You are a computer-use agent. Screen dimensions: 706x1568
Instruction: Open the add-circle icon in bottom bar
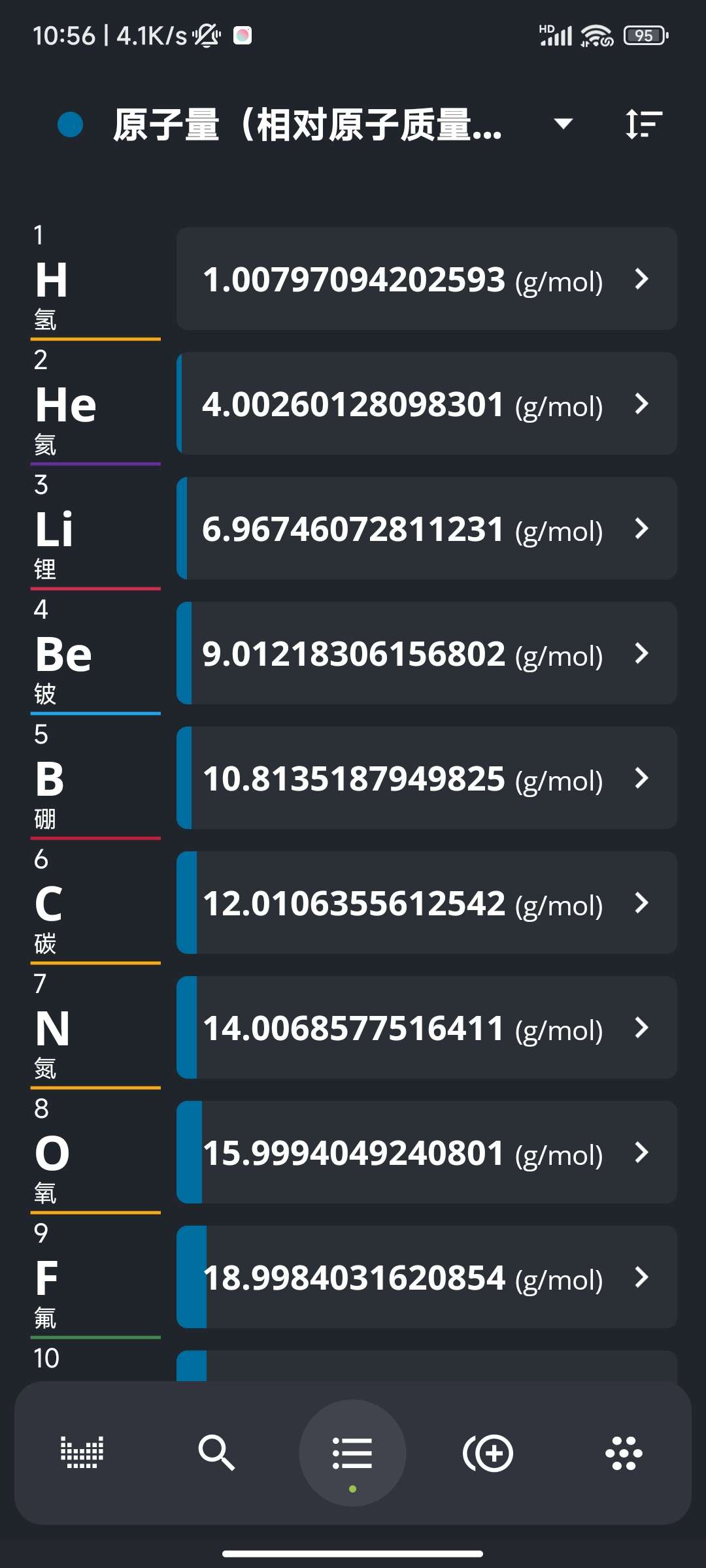coord(488,1452)
